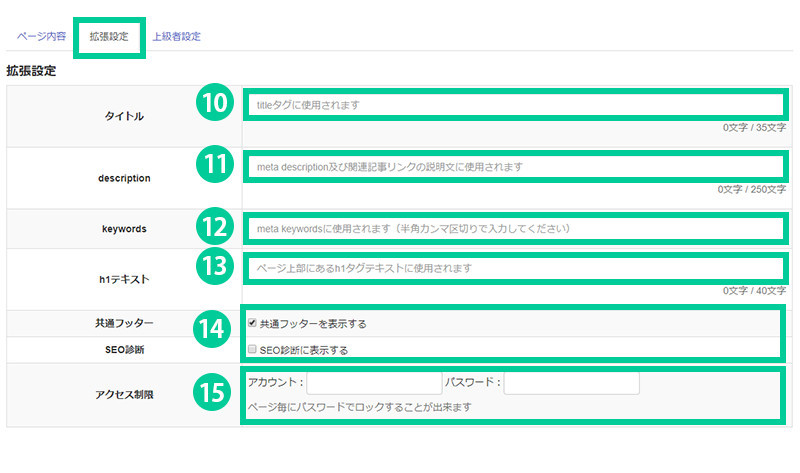Viewport: 800px width, 473px height.
Task: Focus the タイトル title tag input field
Action: (x=514, y=104)
